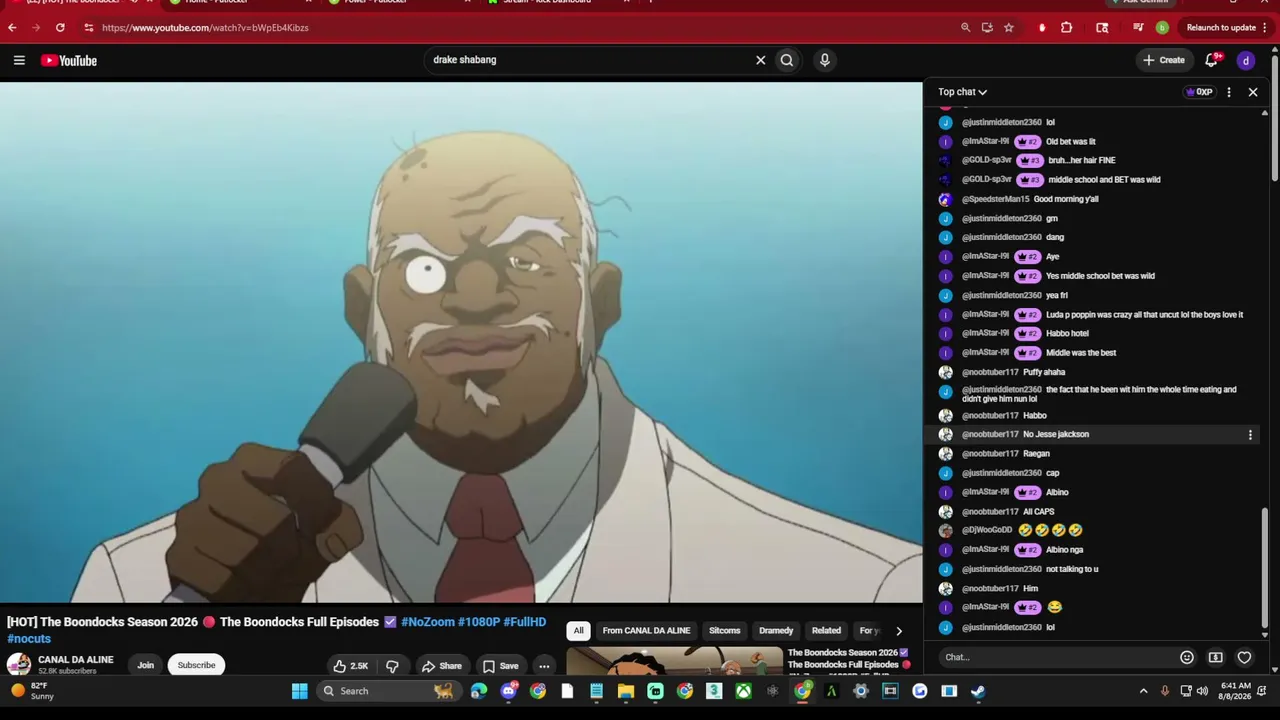Click in the Chat message input
The height and width of the screenshot is (720, 1280).
click(1056, 657)
